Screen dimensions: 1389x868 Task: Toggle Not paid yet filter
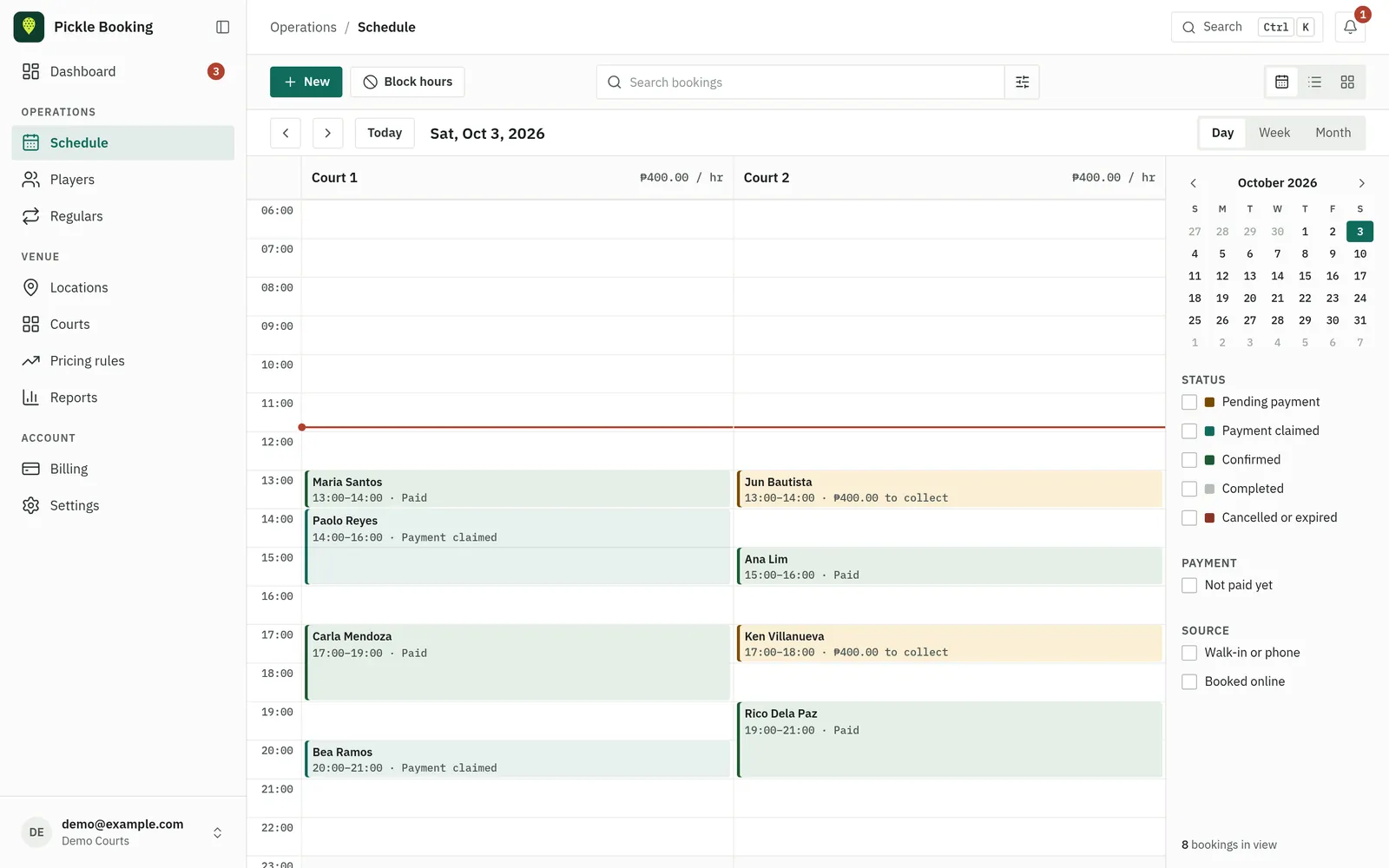(1189, 585)
